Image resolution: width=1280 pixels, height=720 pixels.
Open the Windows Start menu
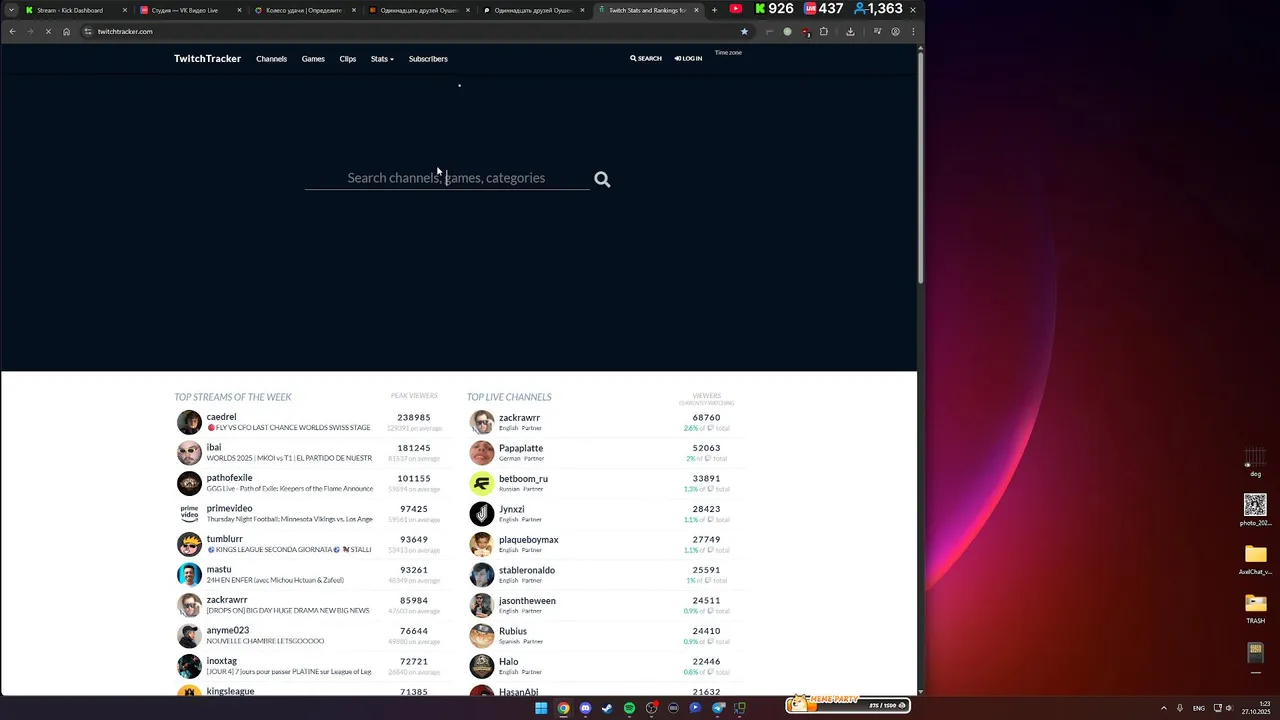coord(541,708)
